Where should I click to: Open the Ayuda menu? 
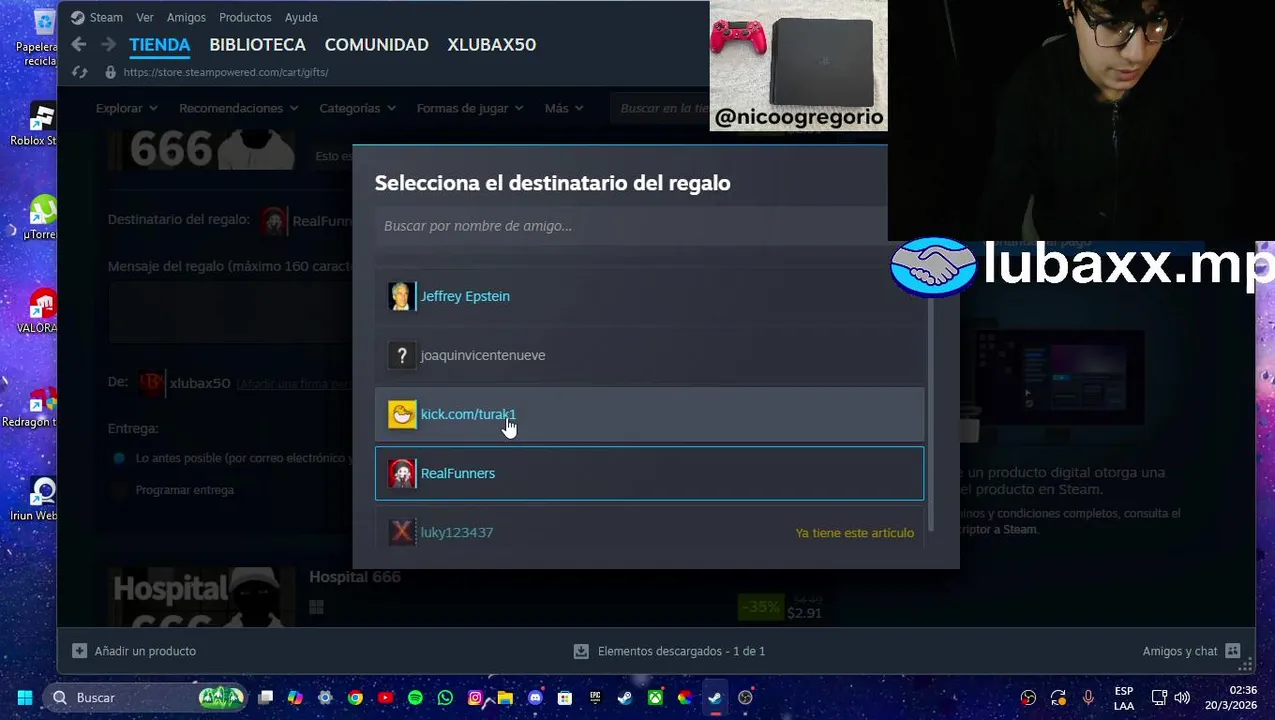coord(301,17)
